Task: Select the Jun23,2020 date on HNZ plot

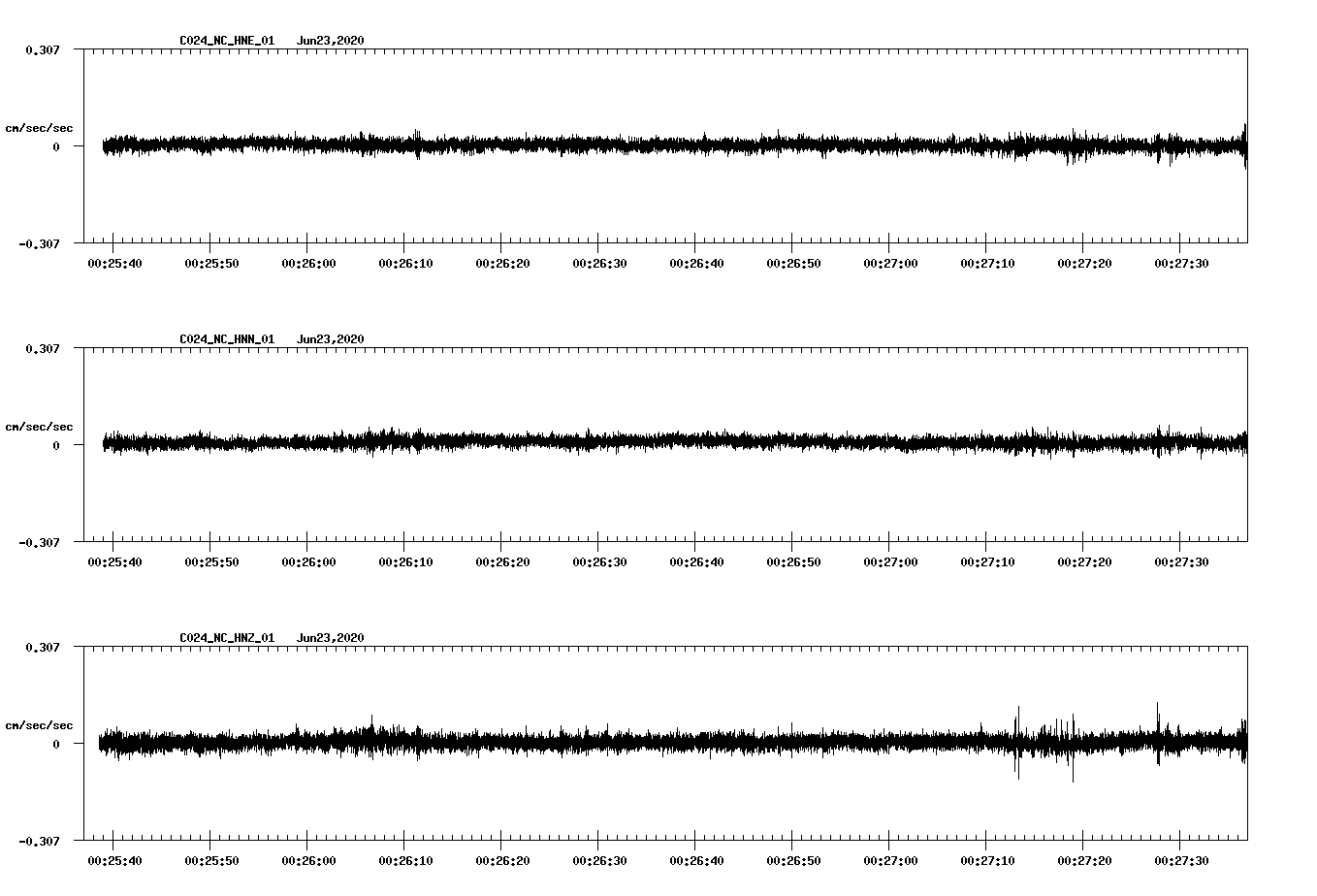Action: [x=331, y=638]
